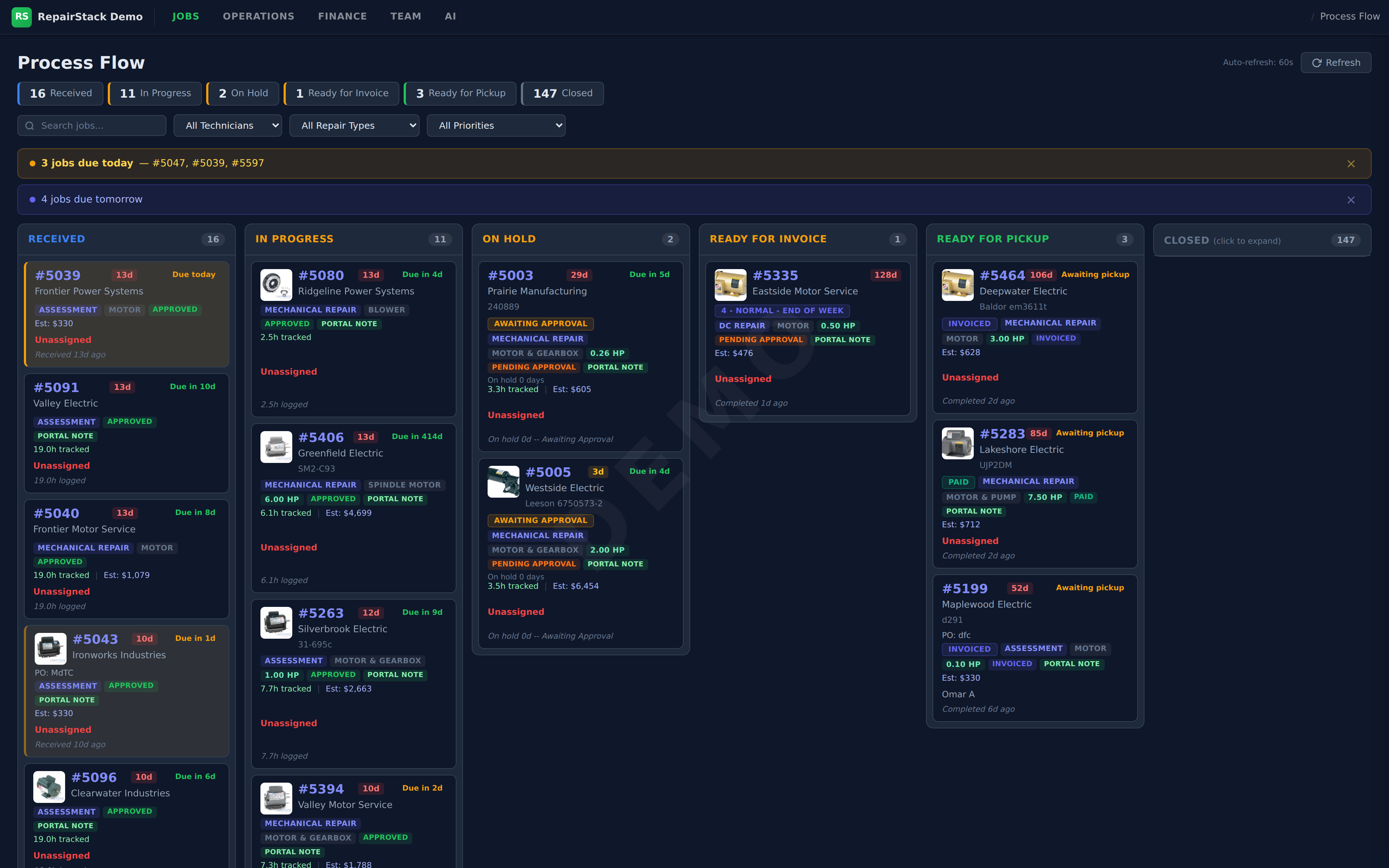This screenshot has width=1389, height=868.
Task: Open motor image on job #5335
Action: pyautogui.click(x=730, y=285)
